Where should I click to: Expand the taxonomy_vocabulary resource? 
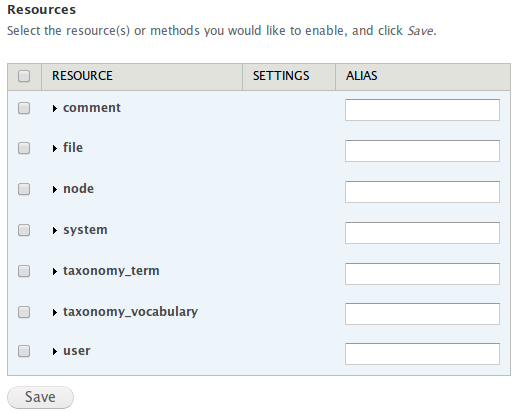(x=55, y=312)
